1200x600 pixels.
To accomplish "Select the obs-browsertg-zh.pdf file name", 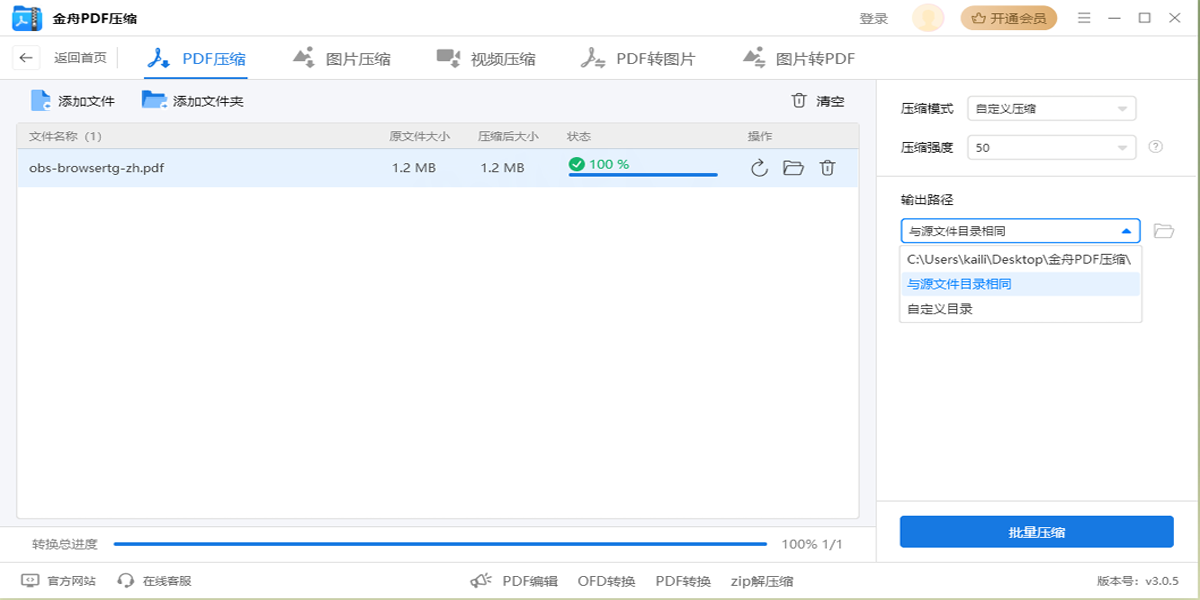I will point(96,168).
